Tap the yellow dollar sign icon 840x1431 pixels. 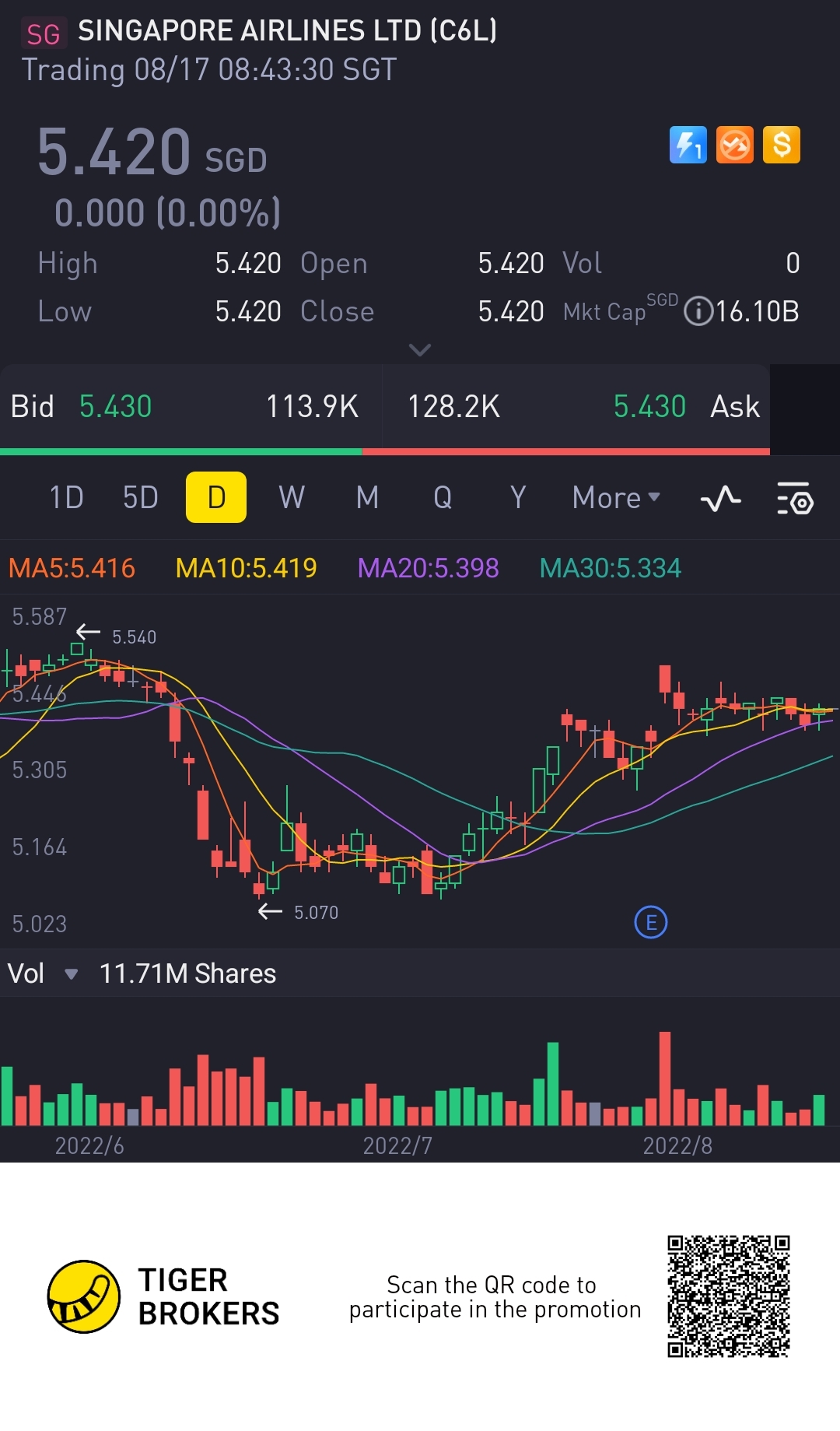point(782,145)
